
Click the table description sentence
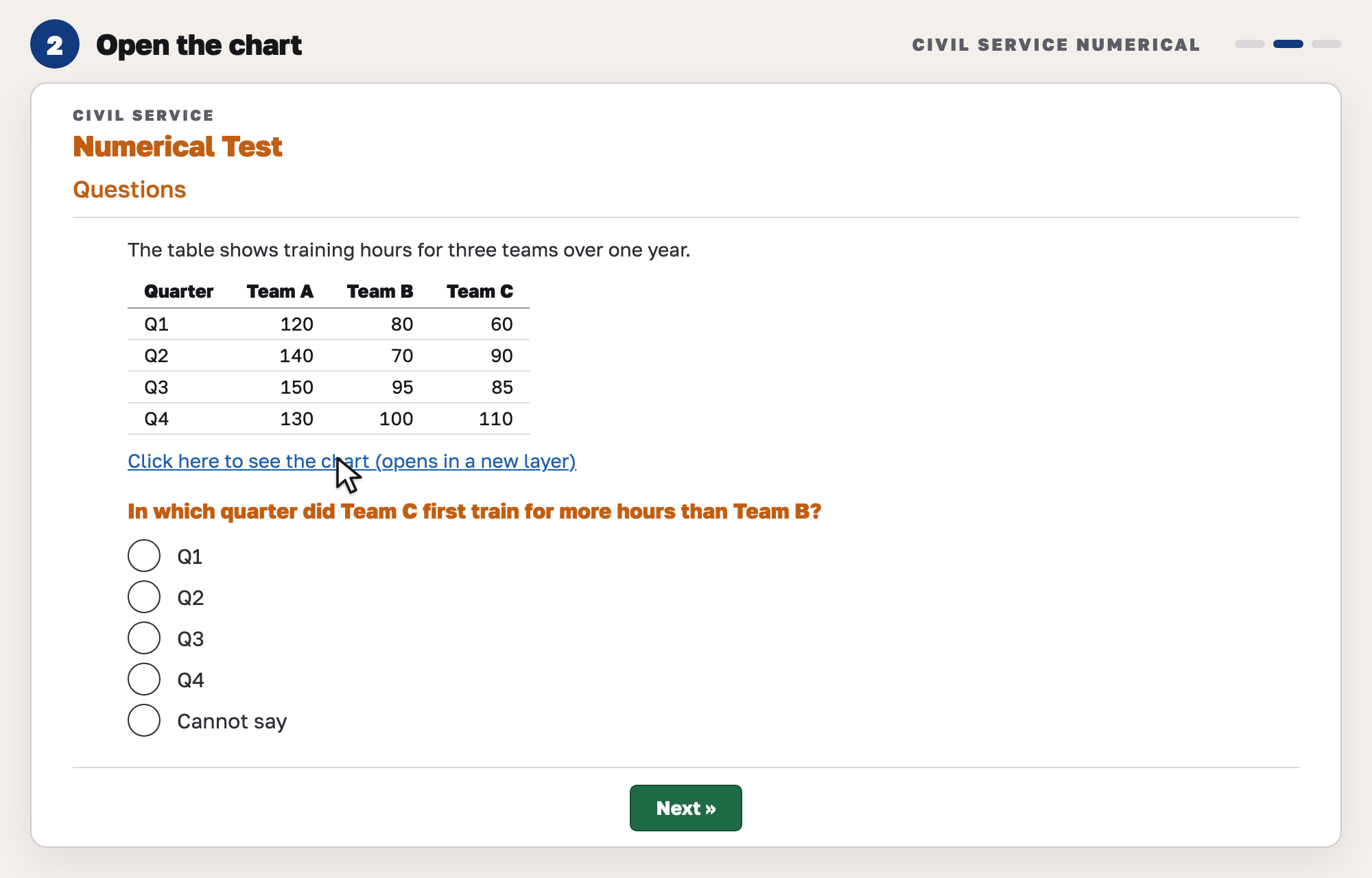coord(409,250)
